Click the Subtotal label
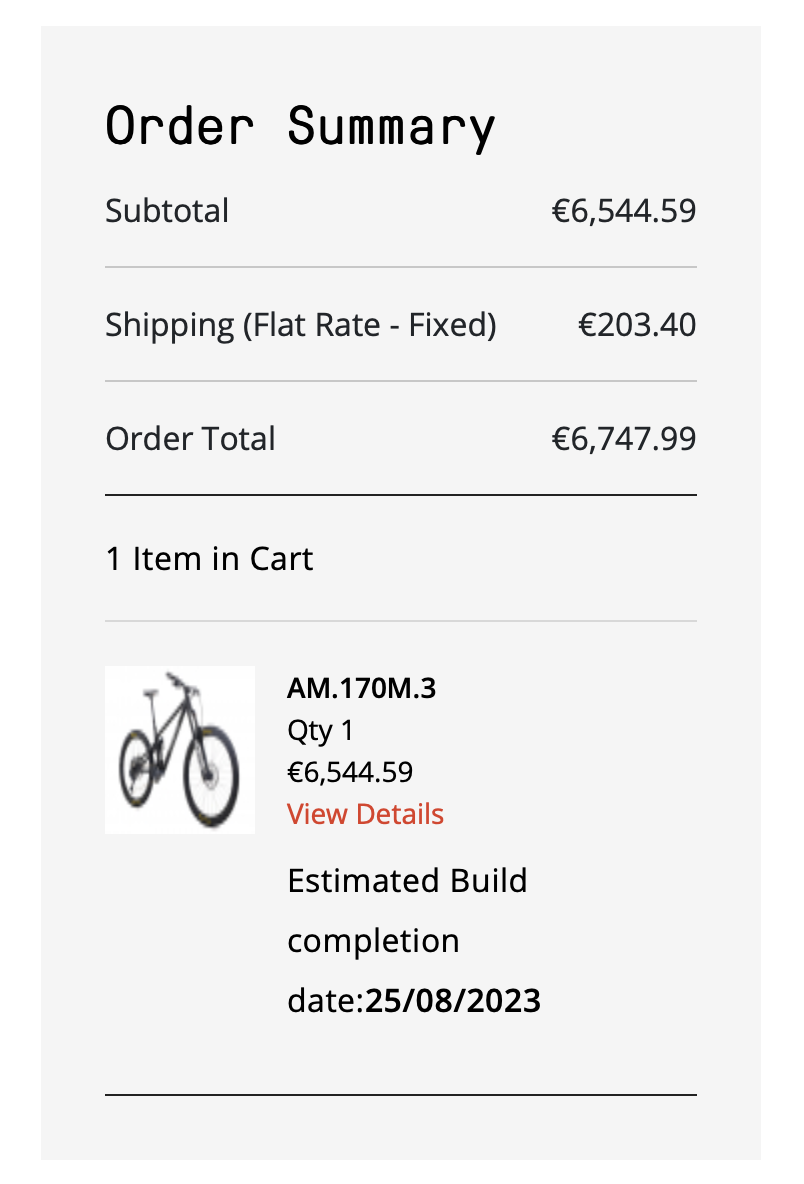 (167, 211)
